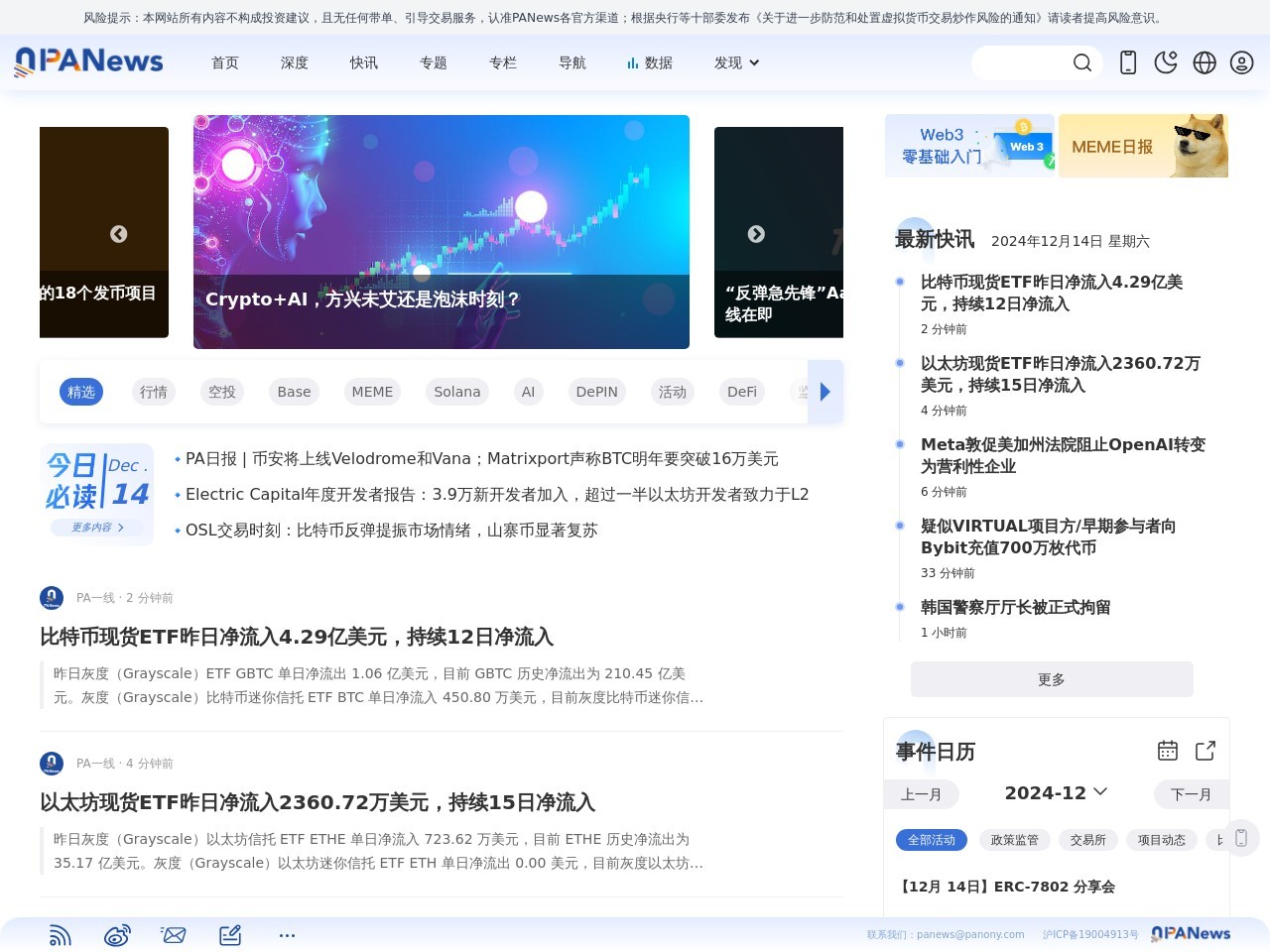Open 首页 in navigation
This screenshot has width=1270, height=952.
[225, 62]
